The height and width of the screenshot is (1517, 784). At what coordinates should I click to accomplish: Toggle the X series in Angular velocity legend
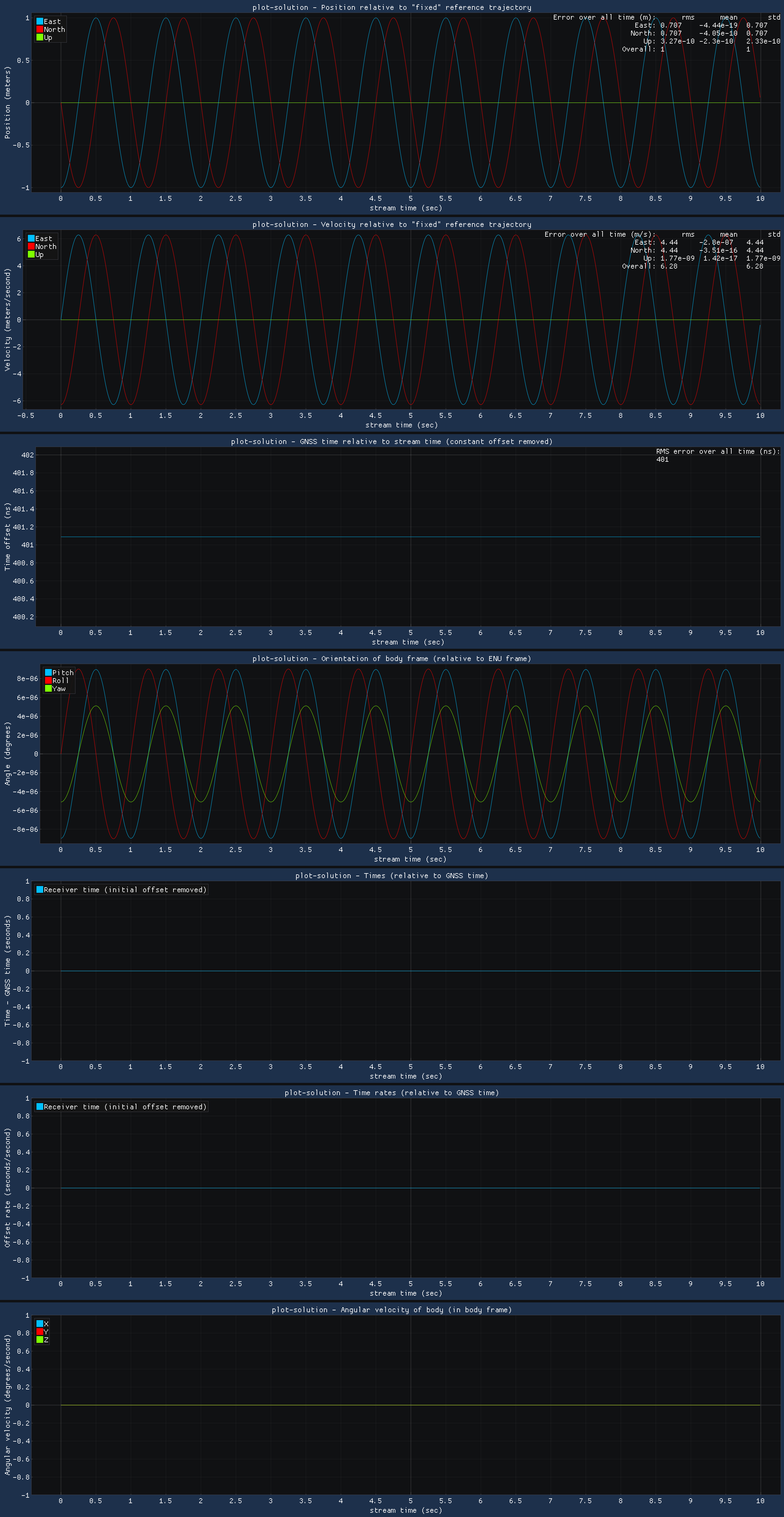[x=42, y=1324]
